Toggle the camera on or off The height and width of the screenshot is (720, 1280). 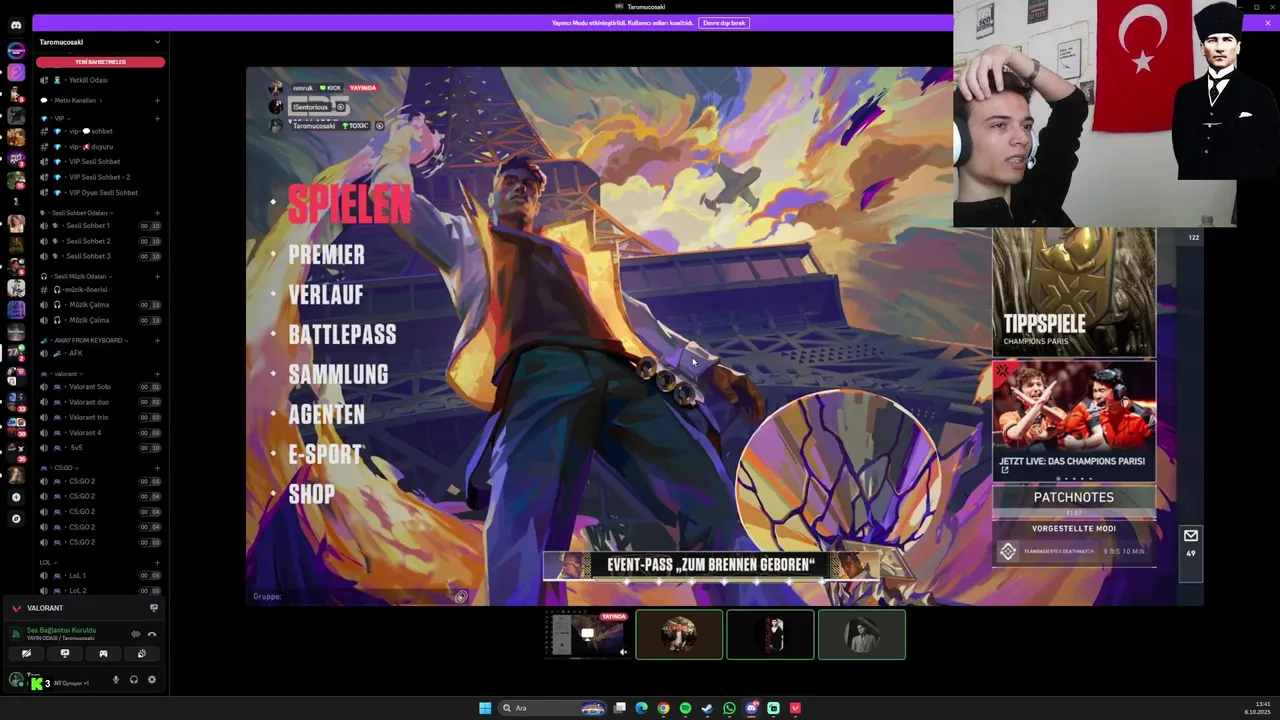(x=26, y=653)
